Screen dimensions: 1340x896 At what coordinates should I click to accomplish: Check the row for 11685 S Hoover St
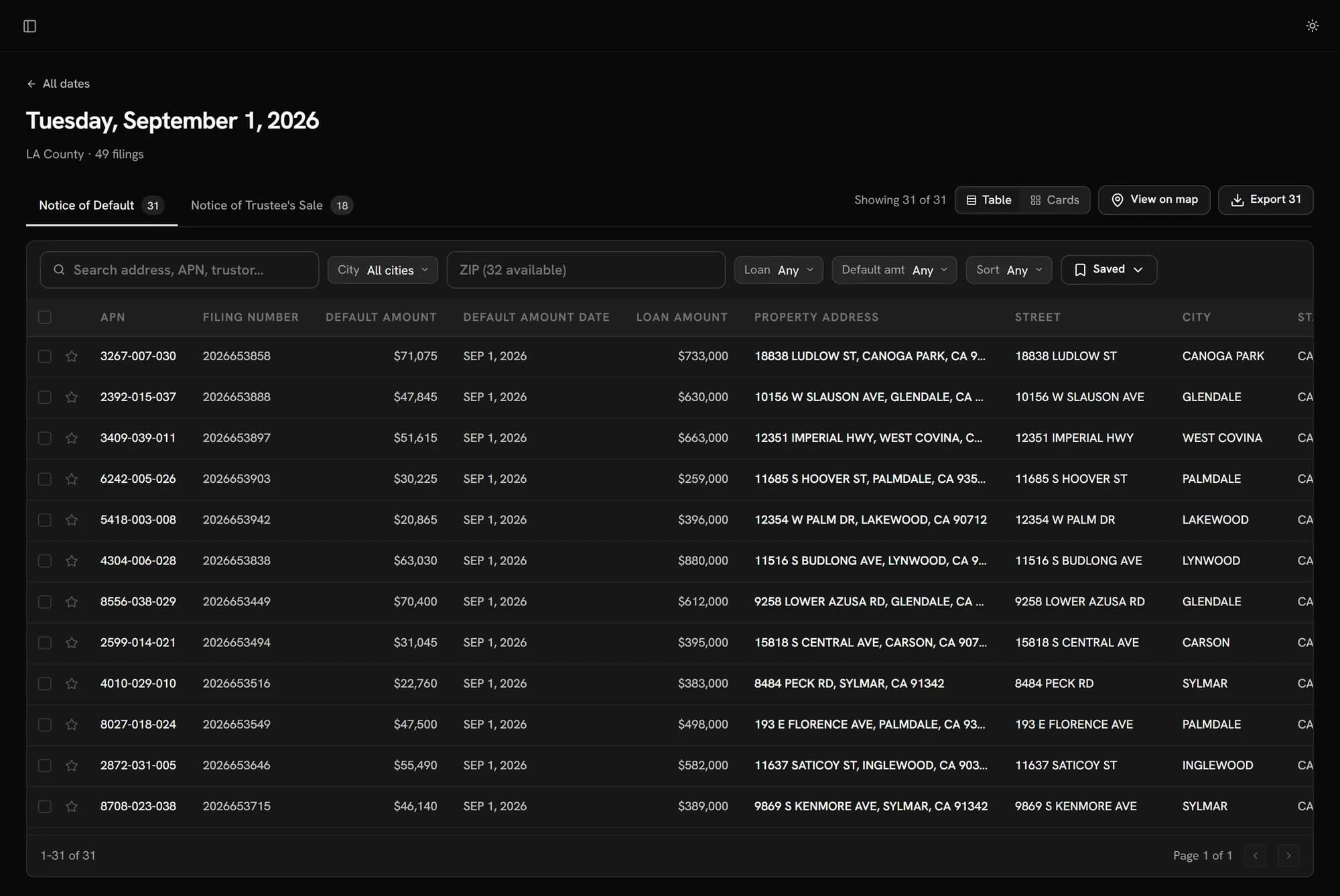tap(45, 479)
